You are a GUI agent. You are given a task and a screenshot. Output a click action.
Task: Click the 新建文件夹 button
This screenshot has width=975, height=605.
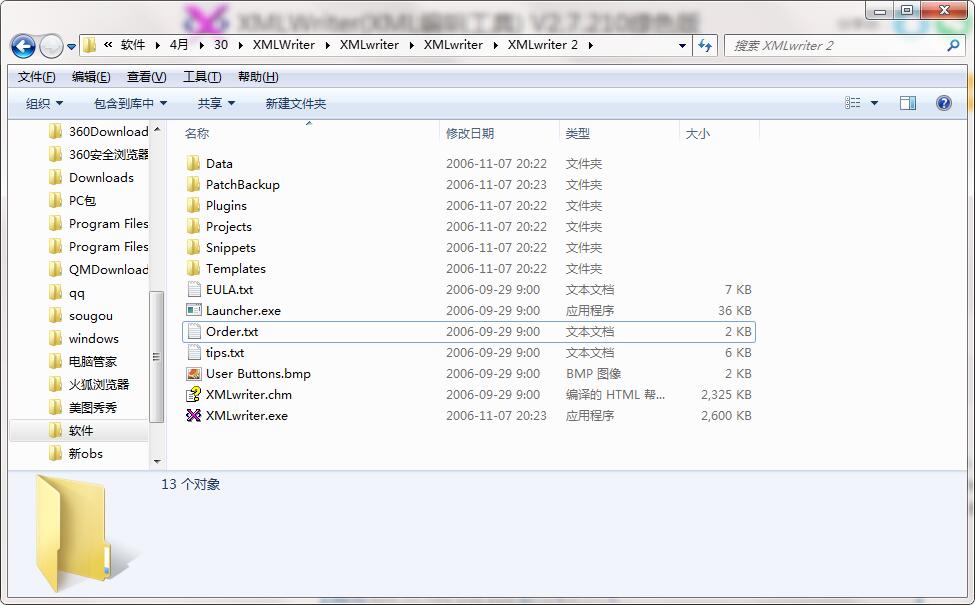(x=295, y=103)
